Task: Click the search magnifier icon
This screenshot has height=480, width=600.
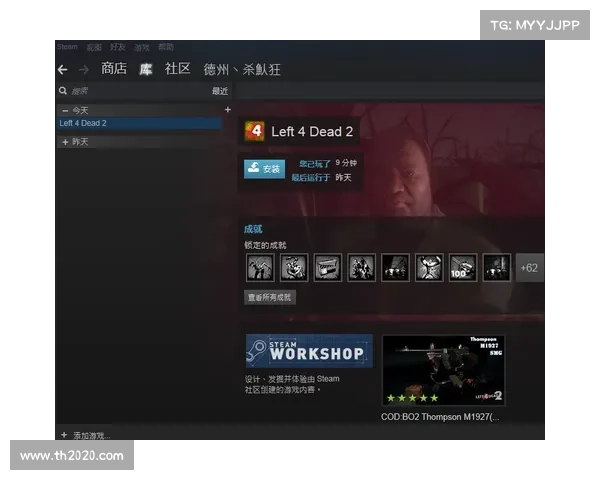Action: click(x=63, y=91)
